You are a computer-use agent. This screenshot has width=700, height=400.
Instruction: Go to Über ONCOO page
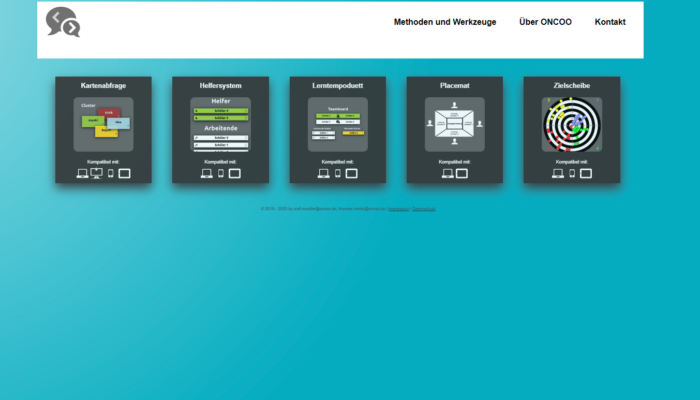(545, 22)
